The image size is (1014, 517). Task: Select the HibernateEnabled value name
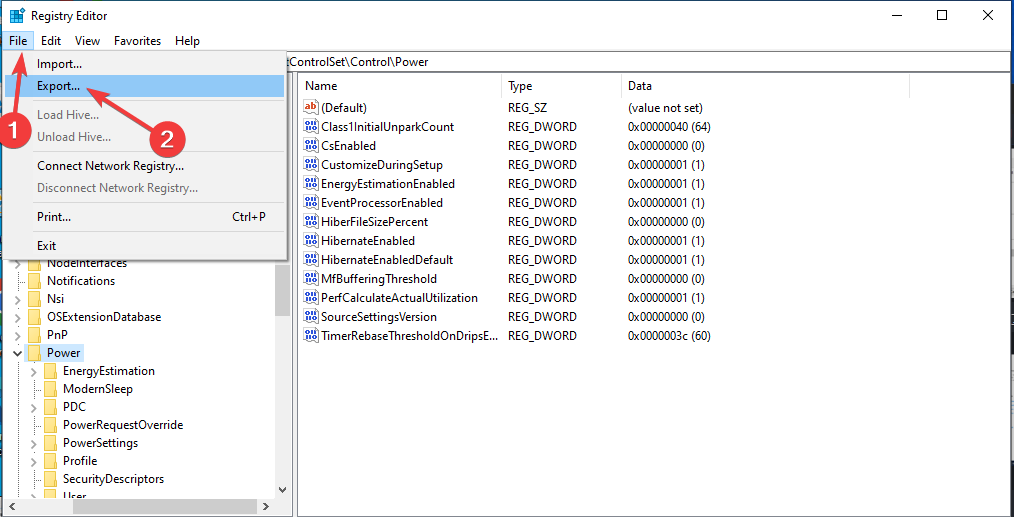[x=368, y=241]
